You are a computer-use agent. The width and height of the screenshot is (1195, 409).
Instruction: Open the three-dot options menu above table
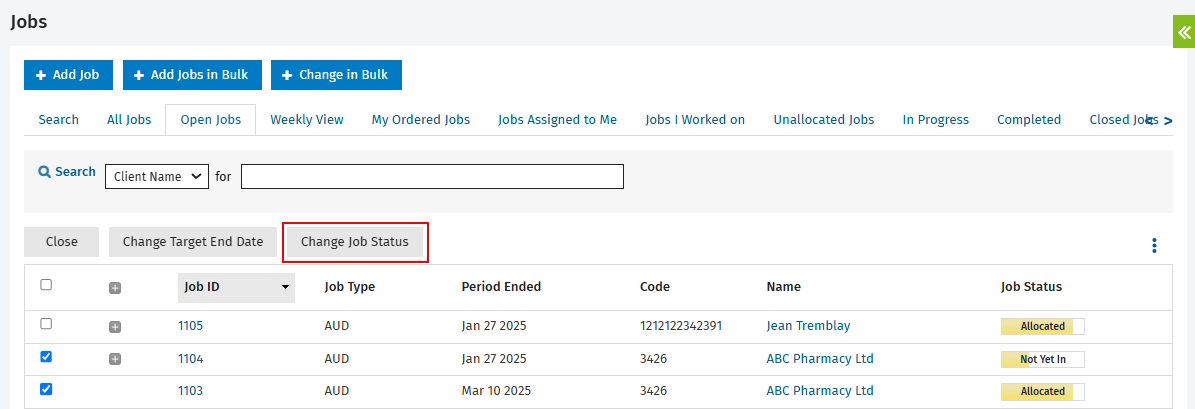click(1155, 245)
